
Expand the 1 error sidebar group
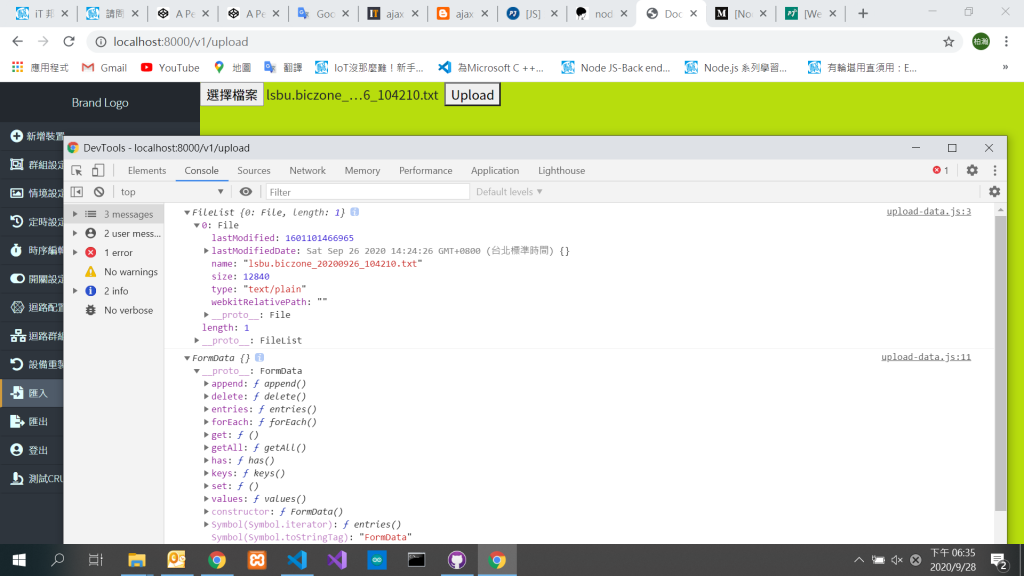click(x=75, y=252)
